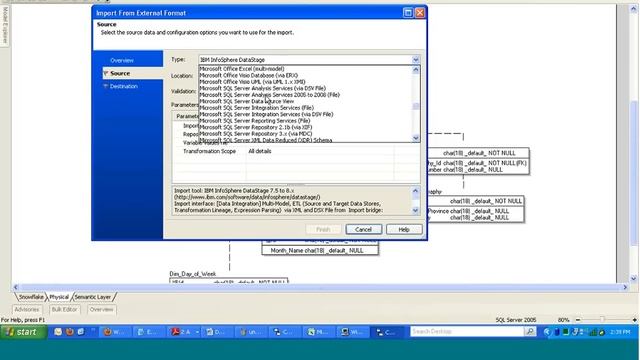Click the zoom in plus button
The image size is (640, 360).
635,320
